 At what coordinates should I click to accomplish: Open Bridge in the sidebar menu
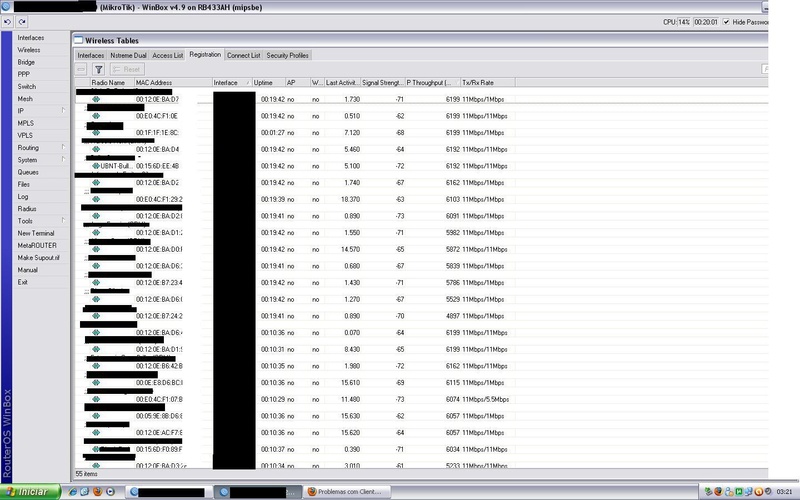click(x=26, y=62)
